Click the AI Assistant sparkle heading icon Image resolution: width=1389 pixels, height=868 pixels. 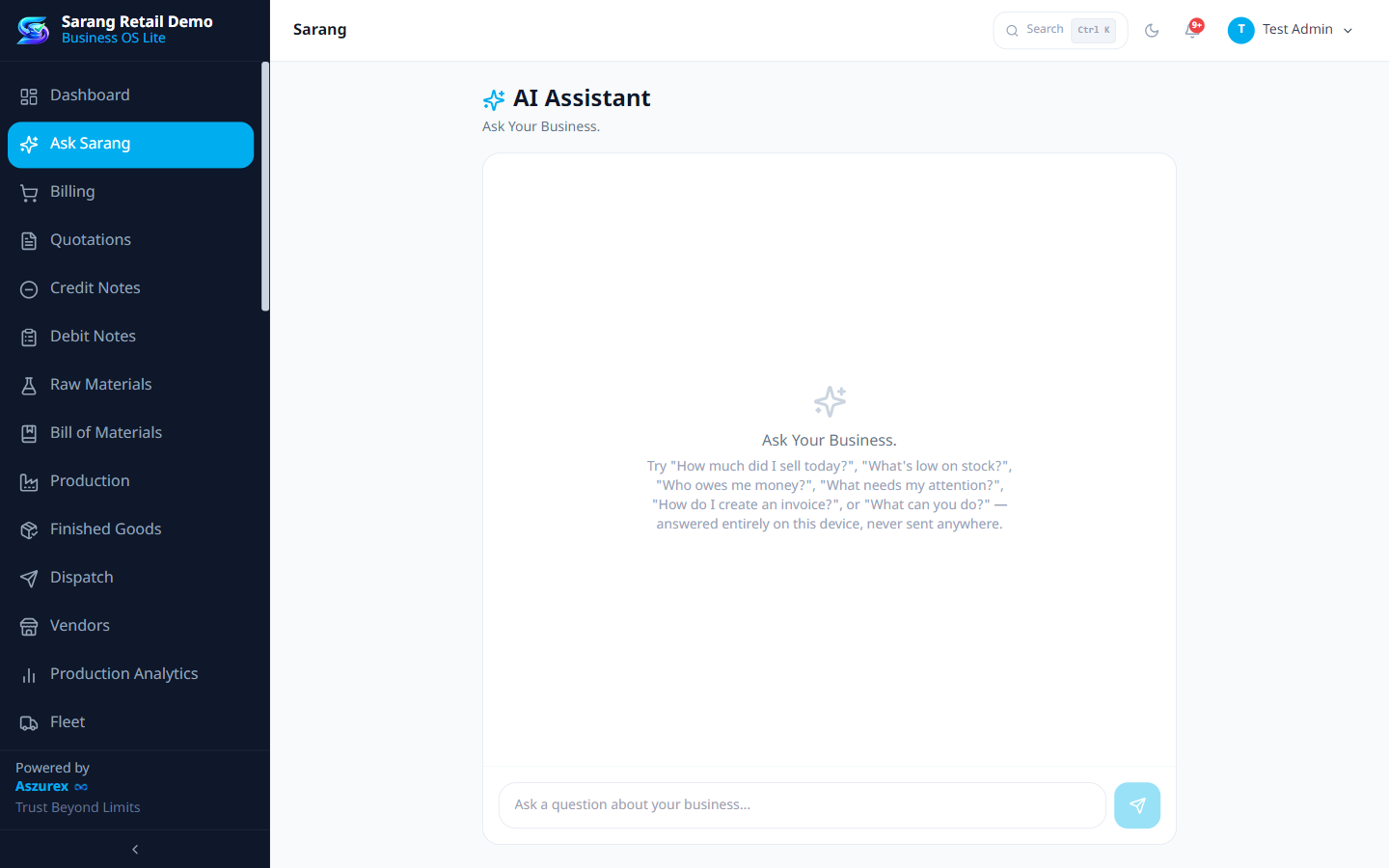pos(494,99)
